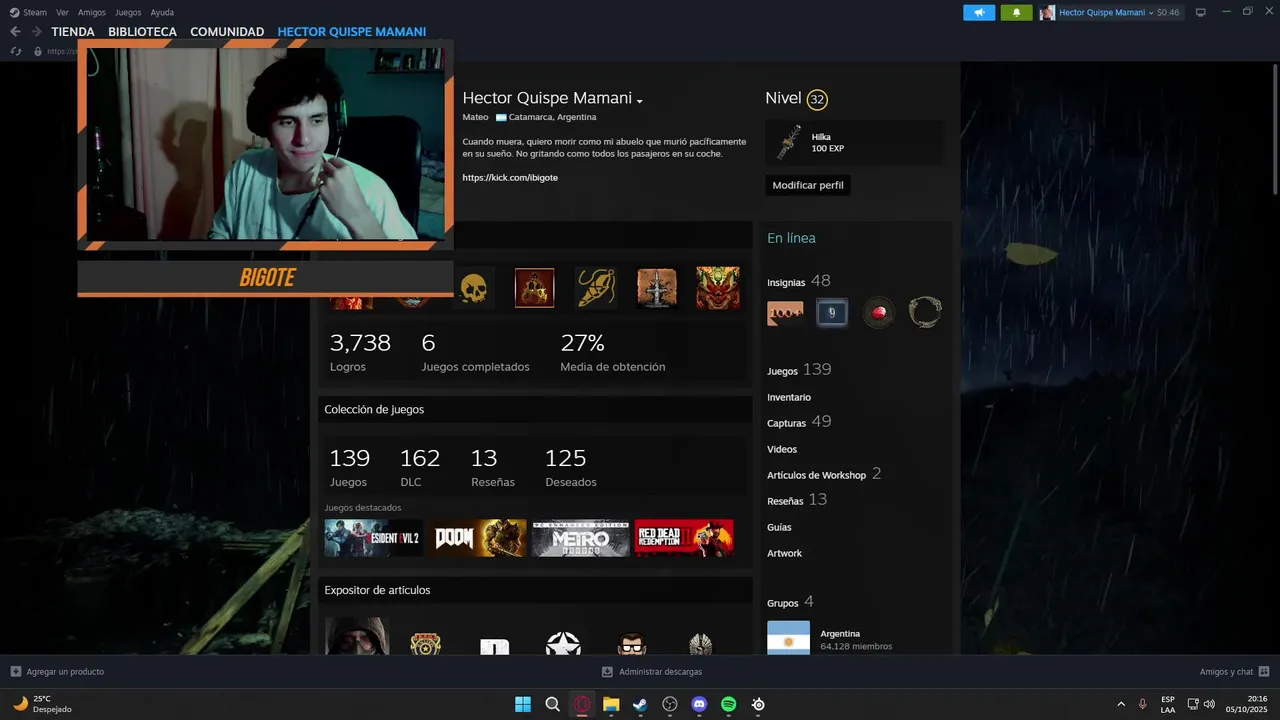The width and height of the screenshot is (1280, 720).
Task: Open the blue number 9 years badge
Action: pyautogui.click(x=832, y=313)
